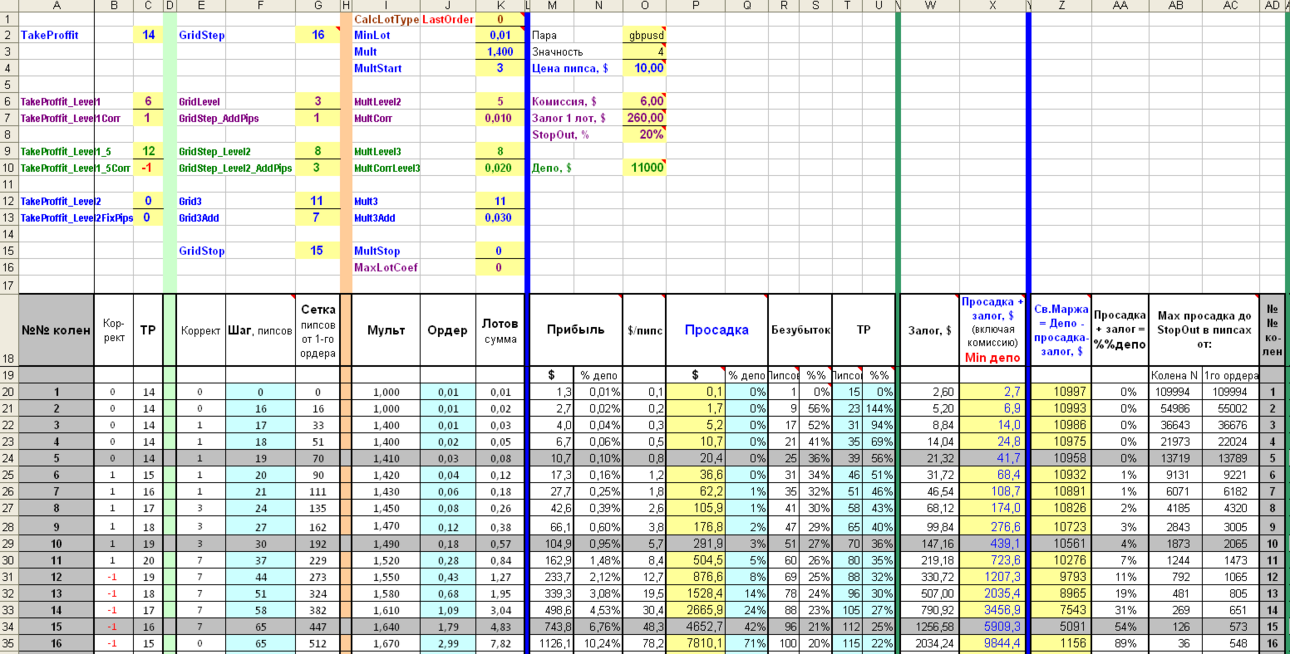
Task: Click the Безубыток header cell
Action: 799,330
